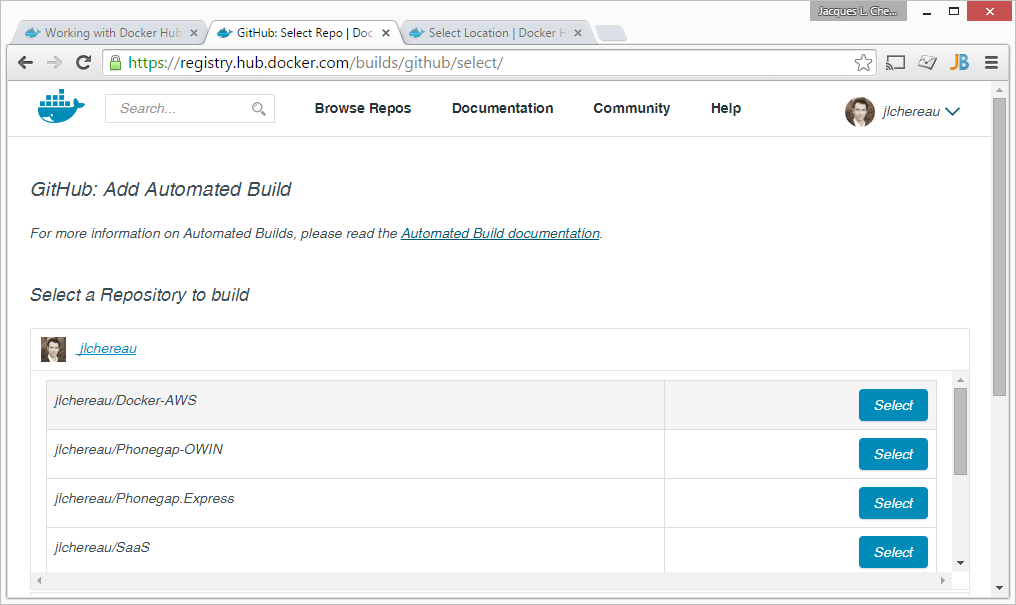Click the page scrollbar up arrow
The width and height of the screenshot is (1016, 605).
[x=999, y=90]
